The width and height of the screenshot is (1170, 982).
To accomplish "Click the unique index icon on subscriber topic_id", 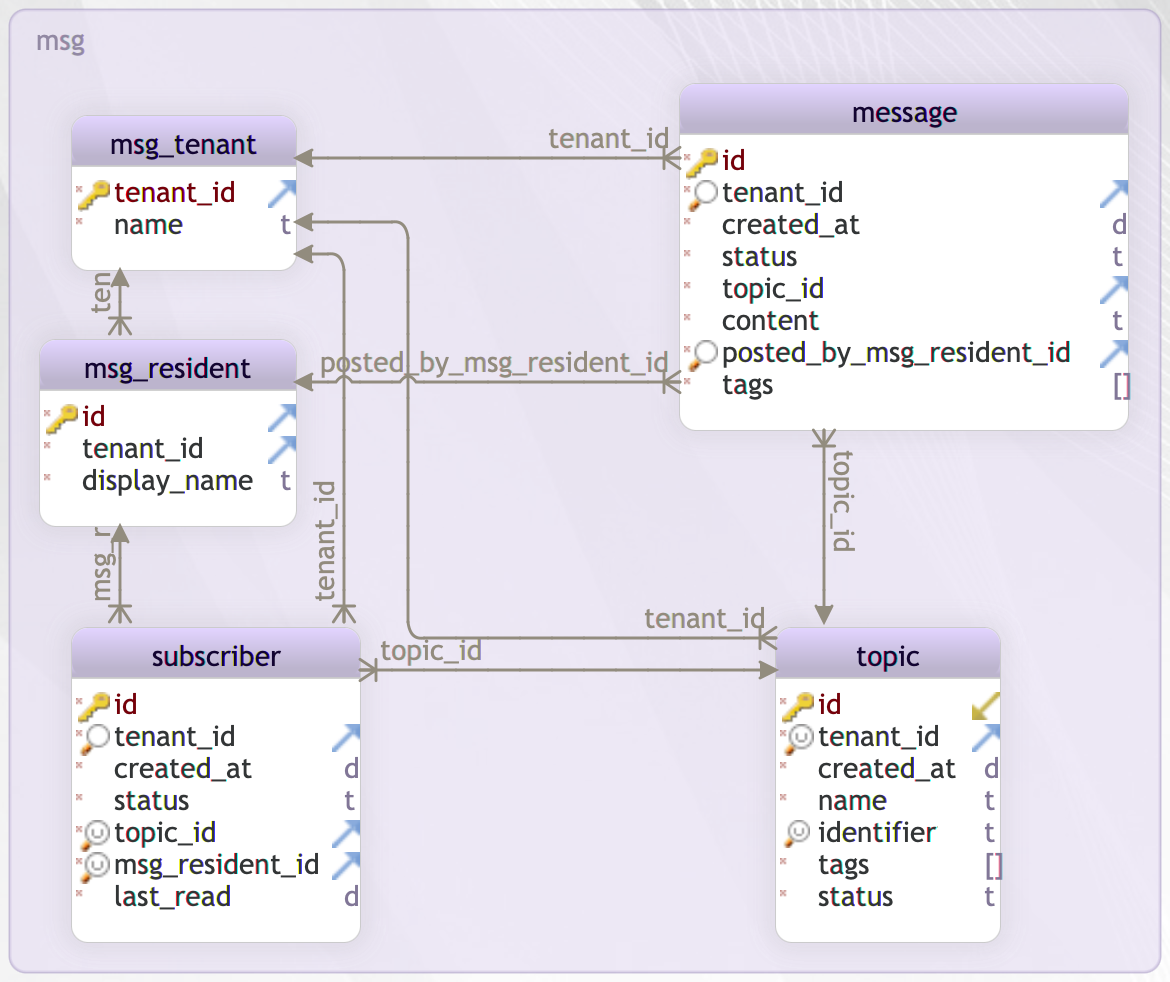I will [94, 834].
